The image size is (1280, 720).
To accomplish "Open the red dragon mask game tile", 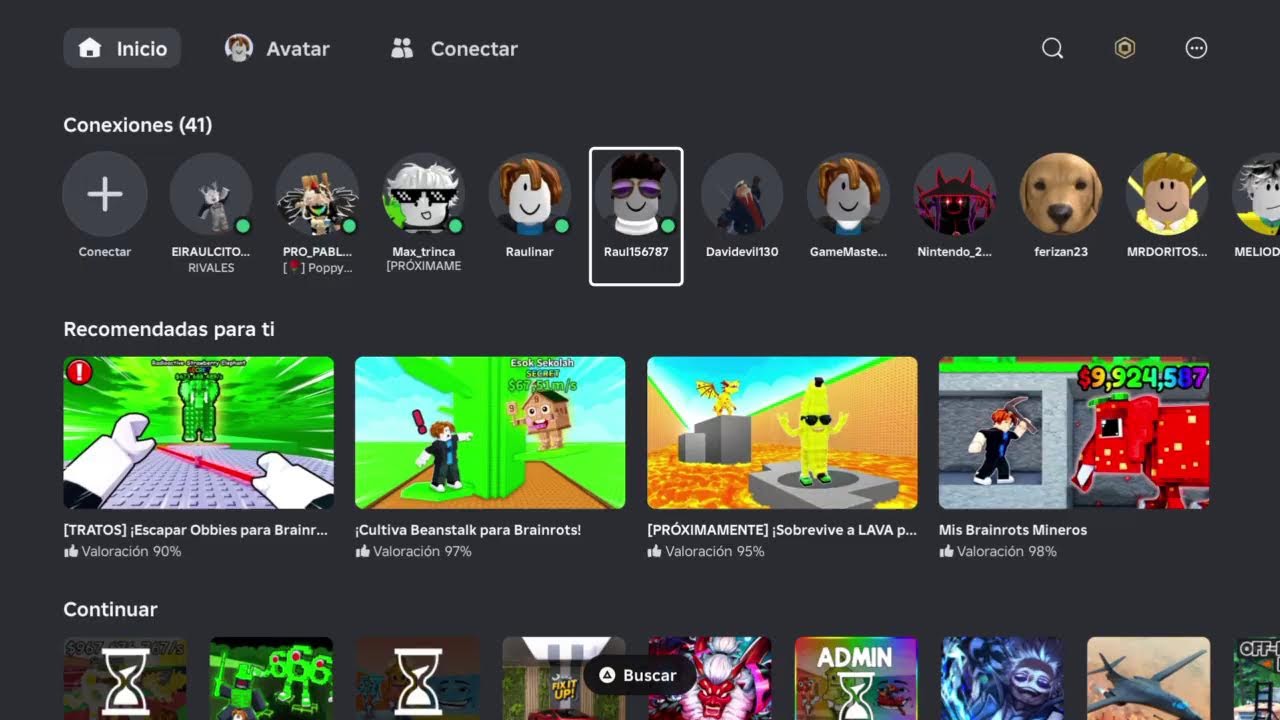I will click(710, 678).
